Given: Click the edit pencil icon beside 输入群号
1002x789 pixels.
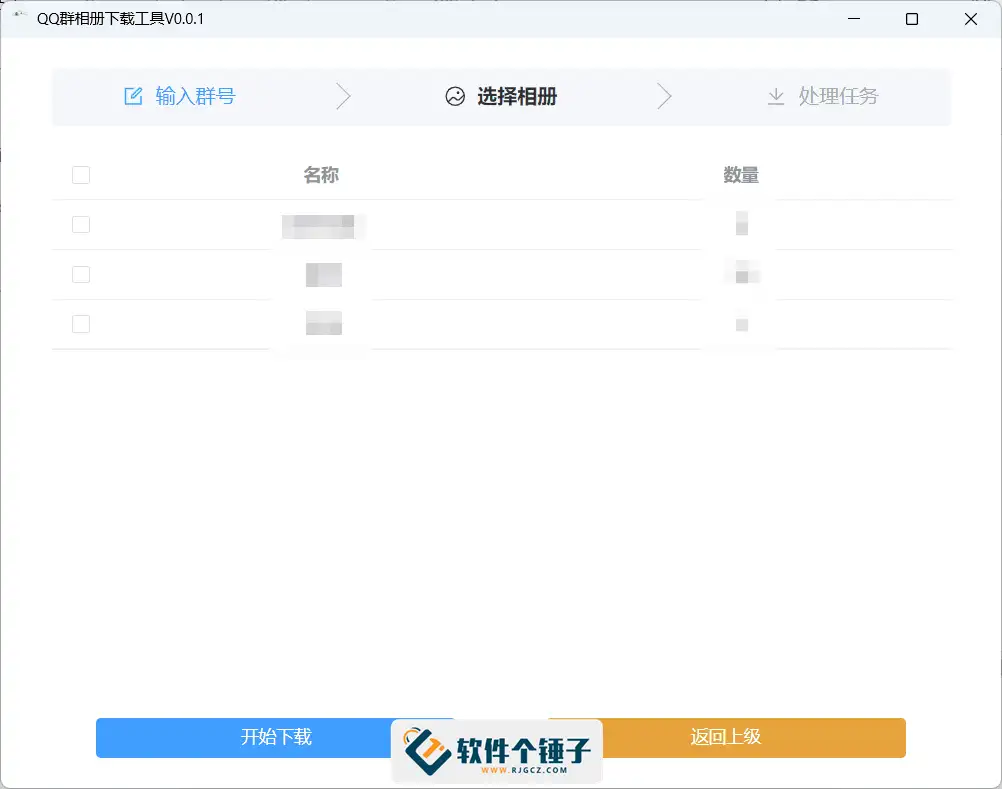Looking at the screenshot, I should 133,96.
